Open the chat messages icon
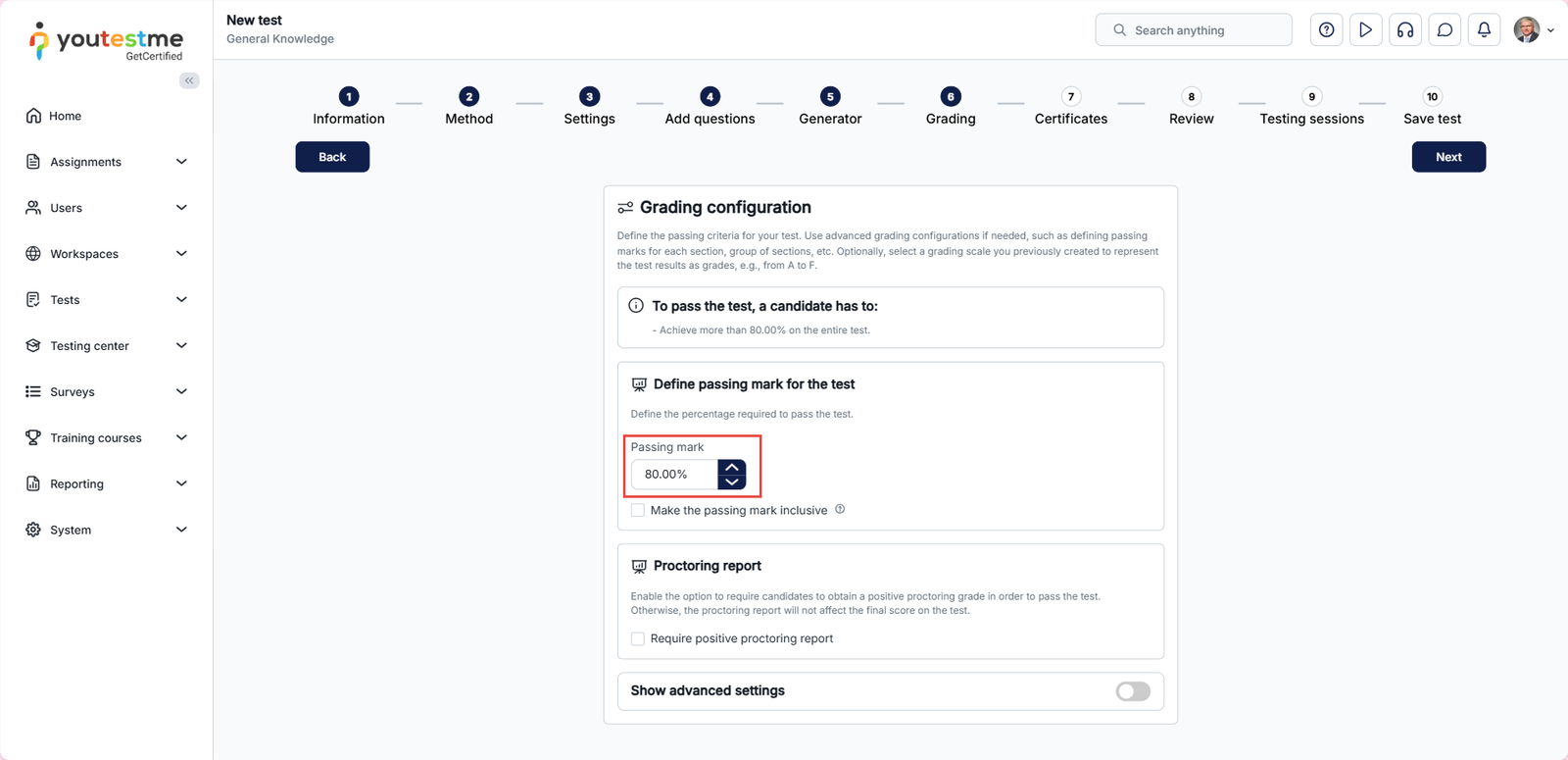Screen dimensions: 1568x760 point(1445,30)
